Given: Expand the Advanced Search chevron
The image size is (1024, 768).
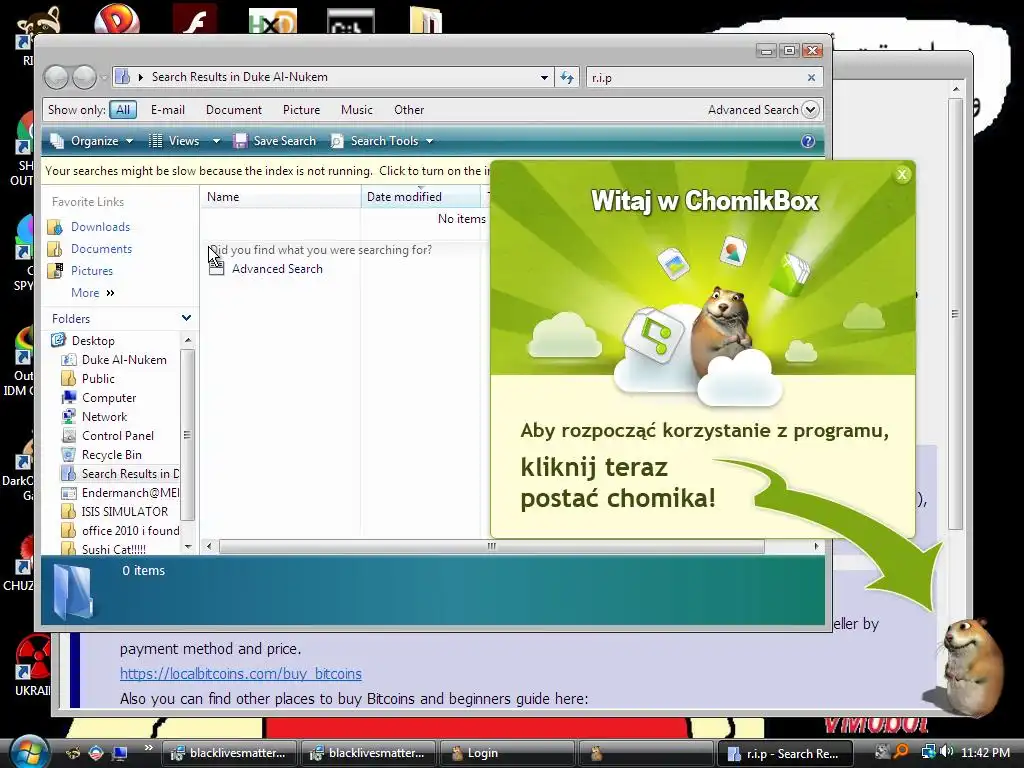Looking at the screenshot, I should tap(810, 110).
